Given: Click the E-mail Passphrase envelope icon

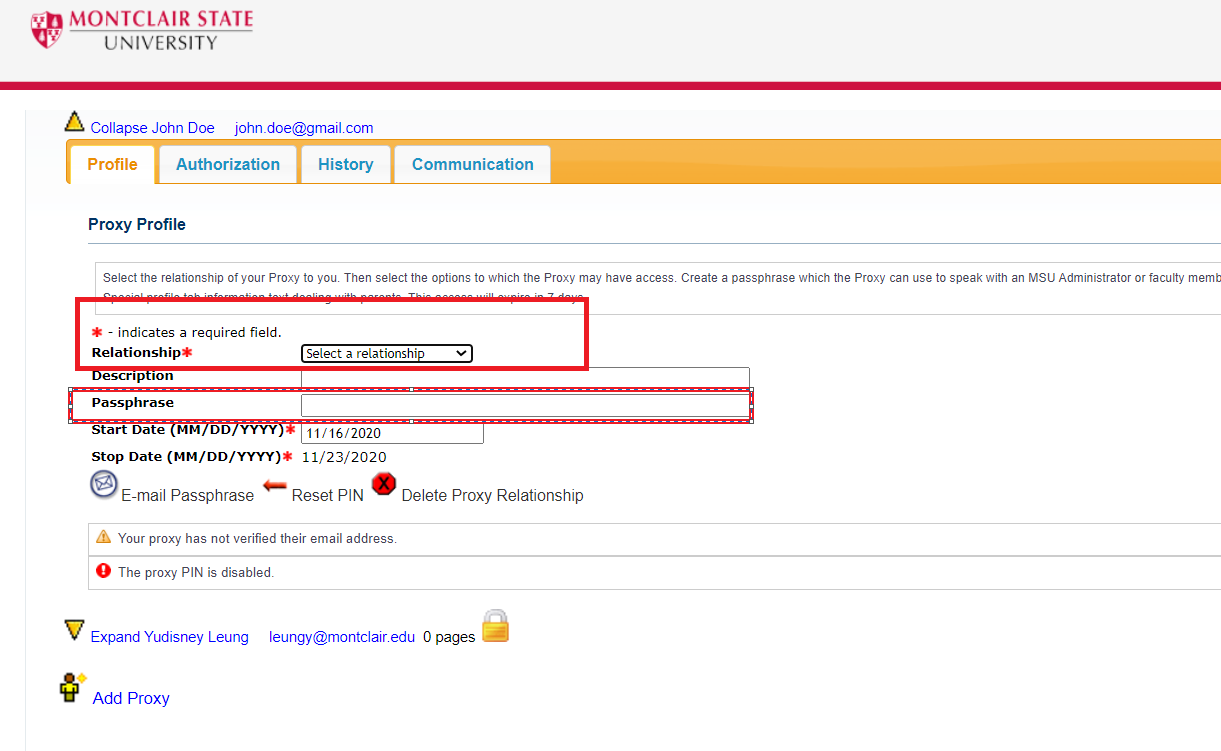Looking at the screenshot, I should tap(103, 484).
